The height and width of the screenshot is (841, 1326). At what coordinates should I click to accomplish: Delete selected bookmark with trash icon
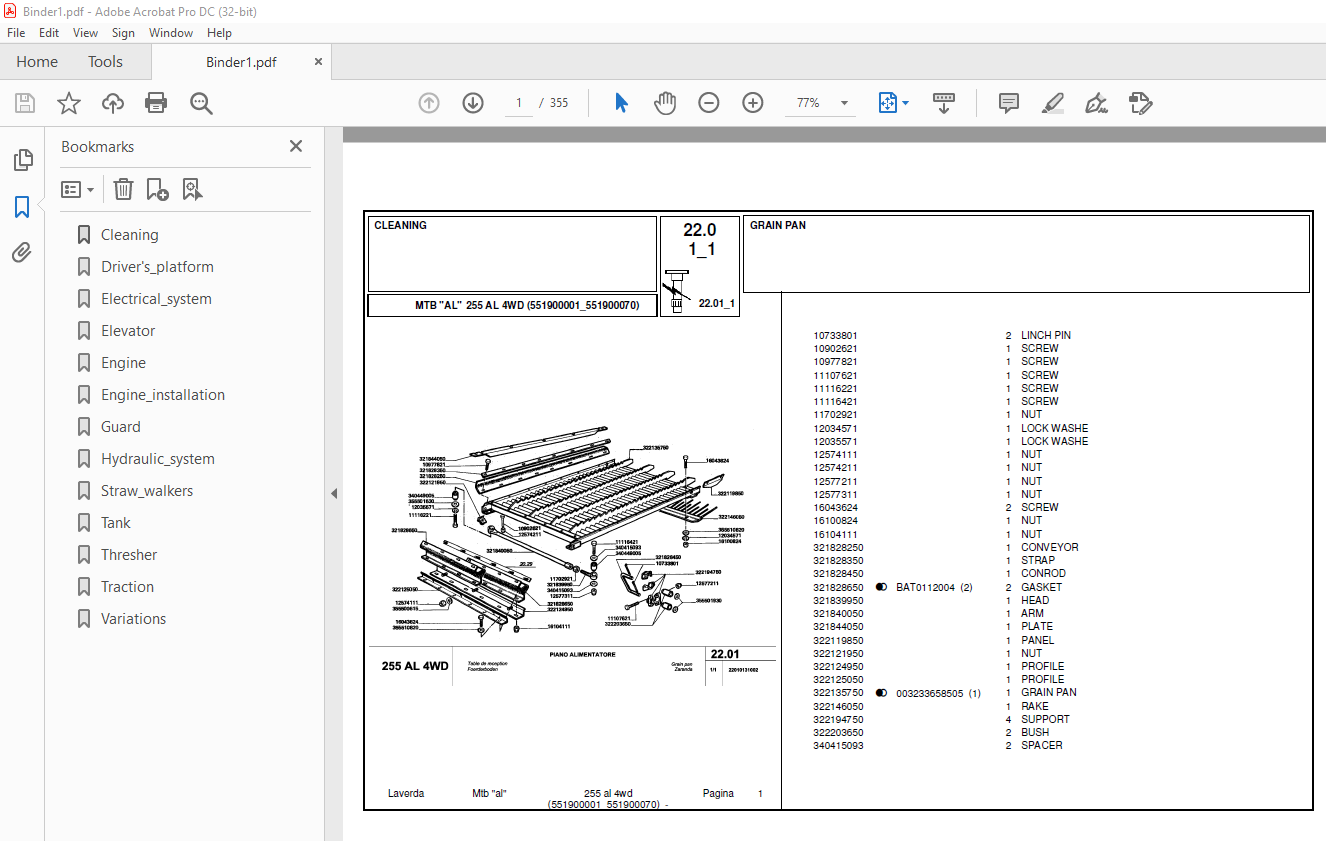(x=123, y=189)
